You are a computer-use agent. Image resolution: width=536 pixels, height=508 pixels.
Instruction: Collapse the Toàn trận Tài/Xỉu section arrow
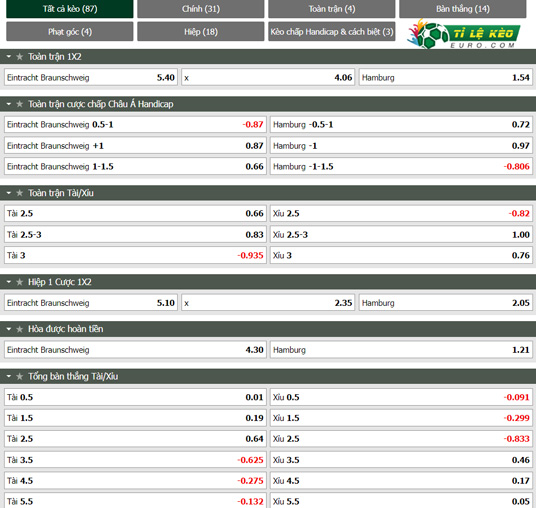pyautogui.click(x=9, y=193)
